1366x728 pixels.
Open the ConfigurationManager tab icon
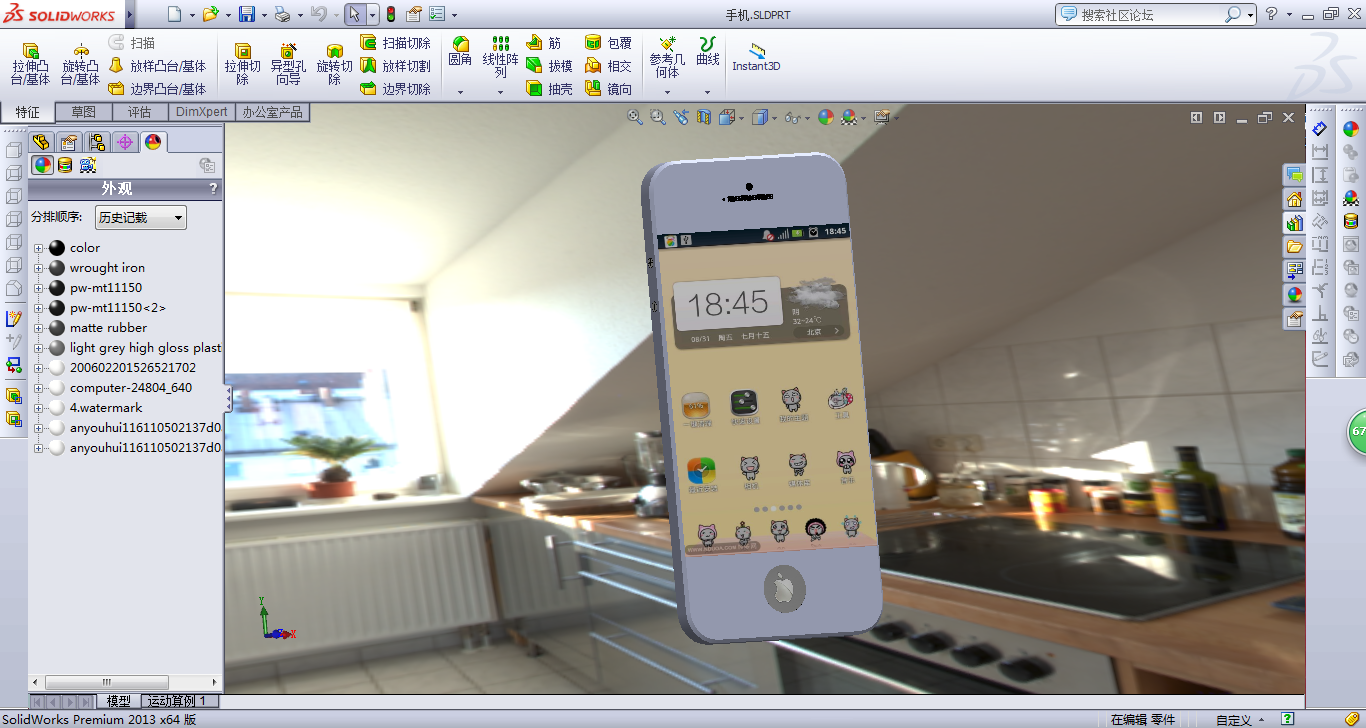[x=97, y=142]
